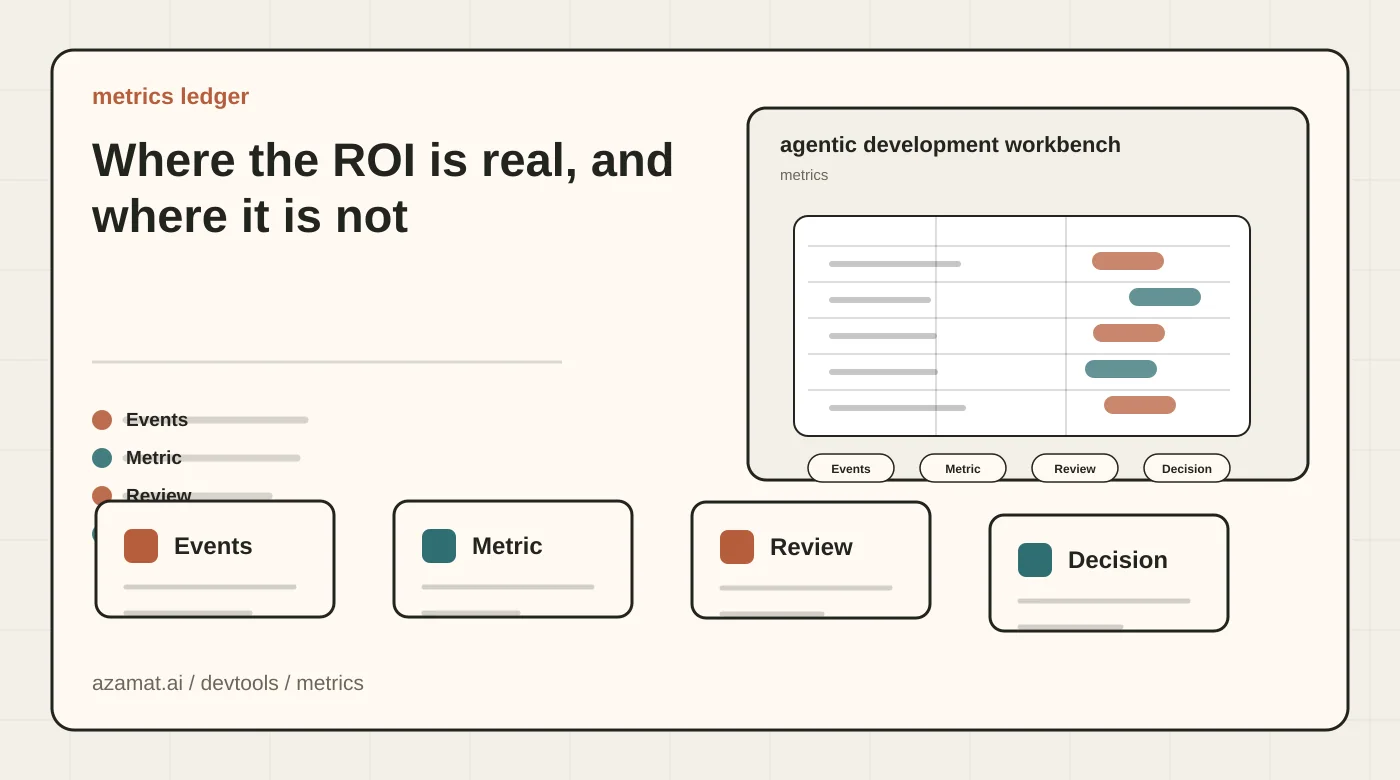
Task: Click the orange bar in the table's first row
Action: click(1128, 261)
